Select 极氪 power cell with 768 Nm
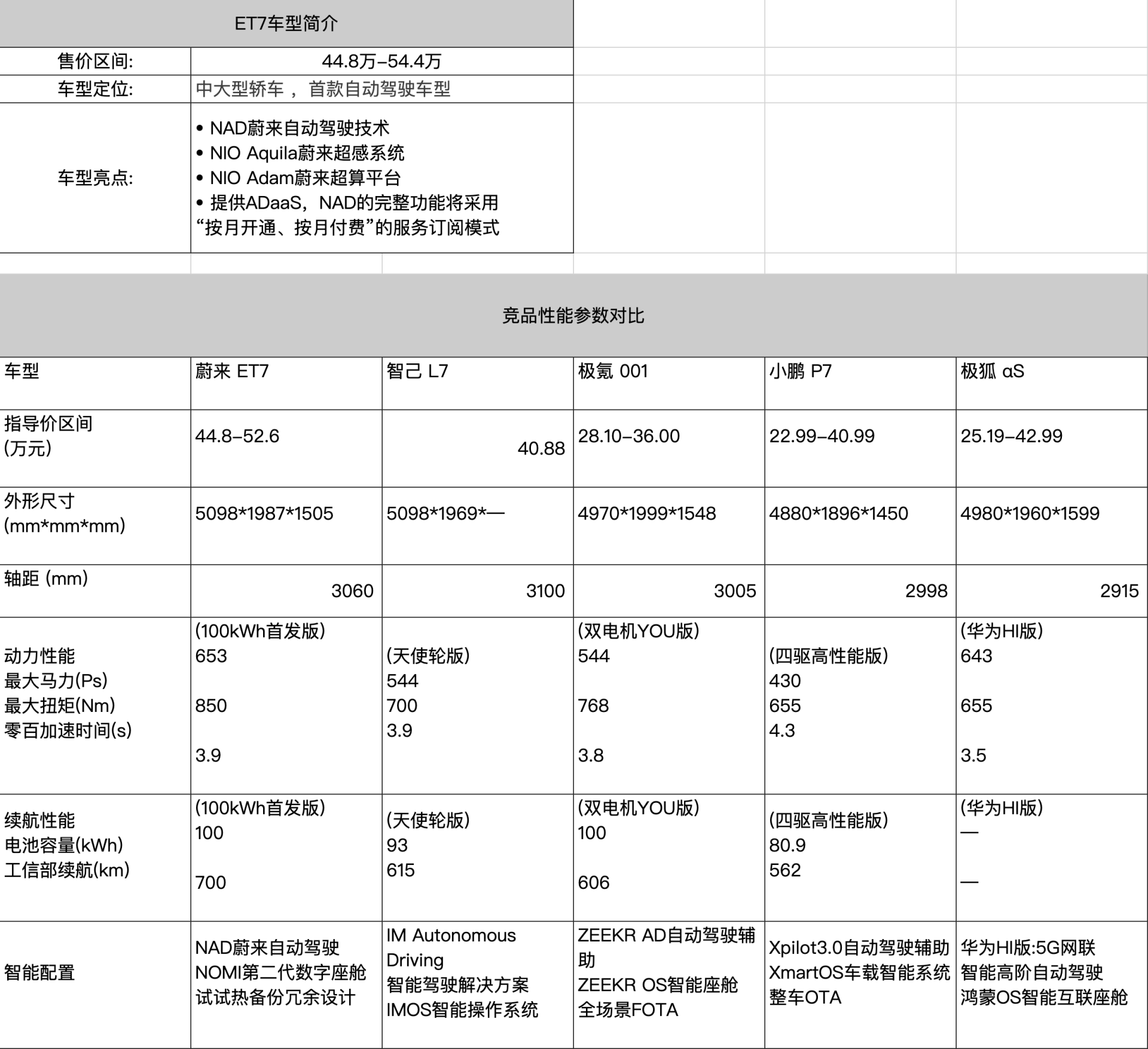 click(669, 705)
